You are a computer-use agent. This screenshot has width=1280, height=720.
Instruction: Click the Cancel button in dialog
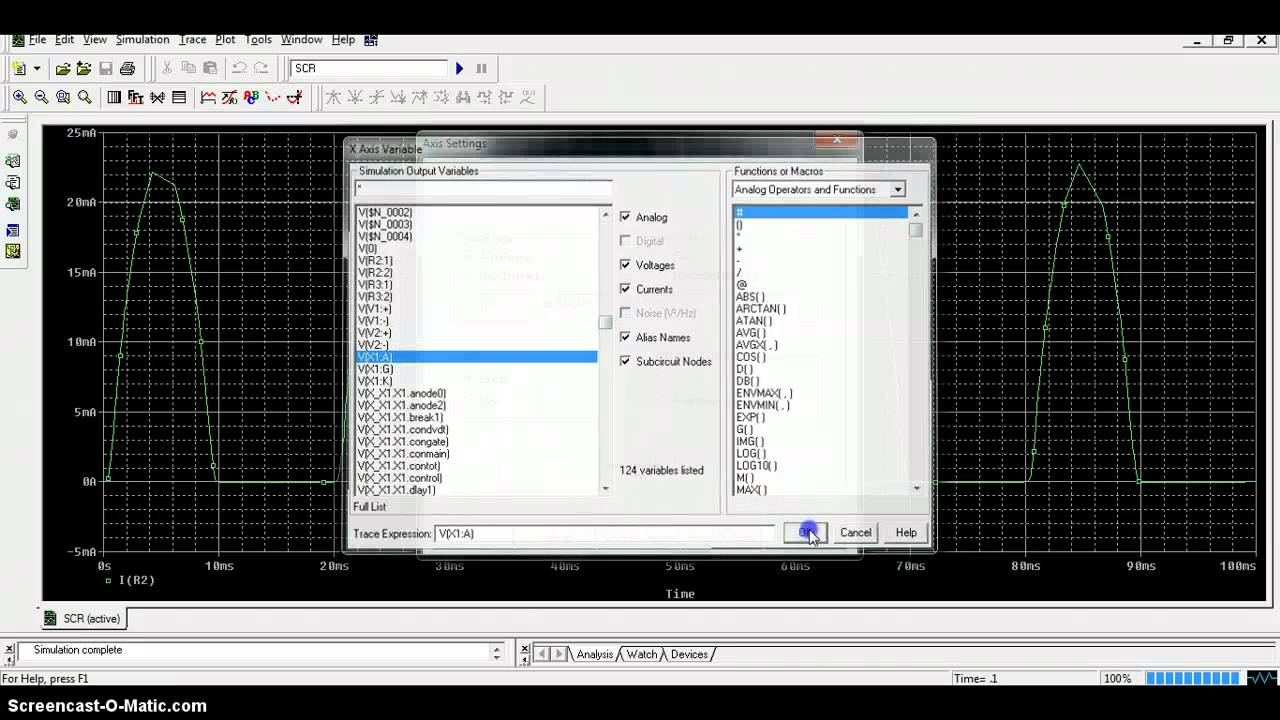(855, 533)
